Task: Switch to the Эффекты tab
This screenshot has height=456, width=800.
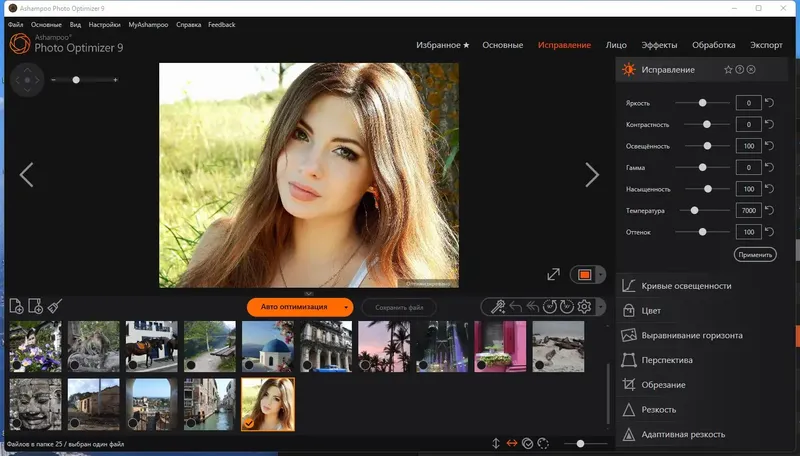Action: pyautogui.click(x=659, y=45)
